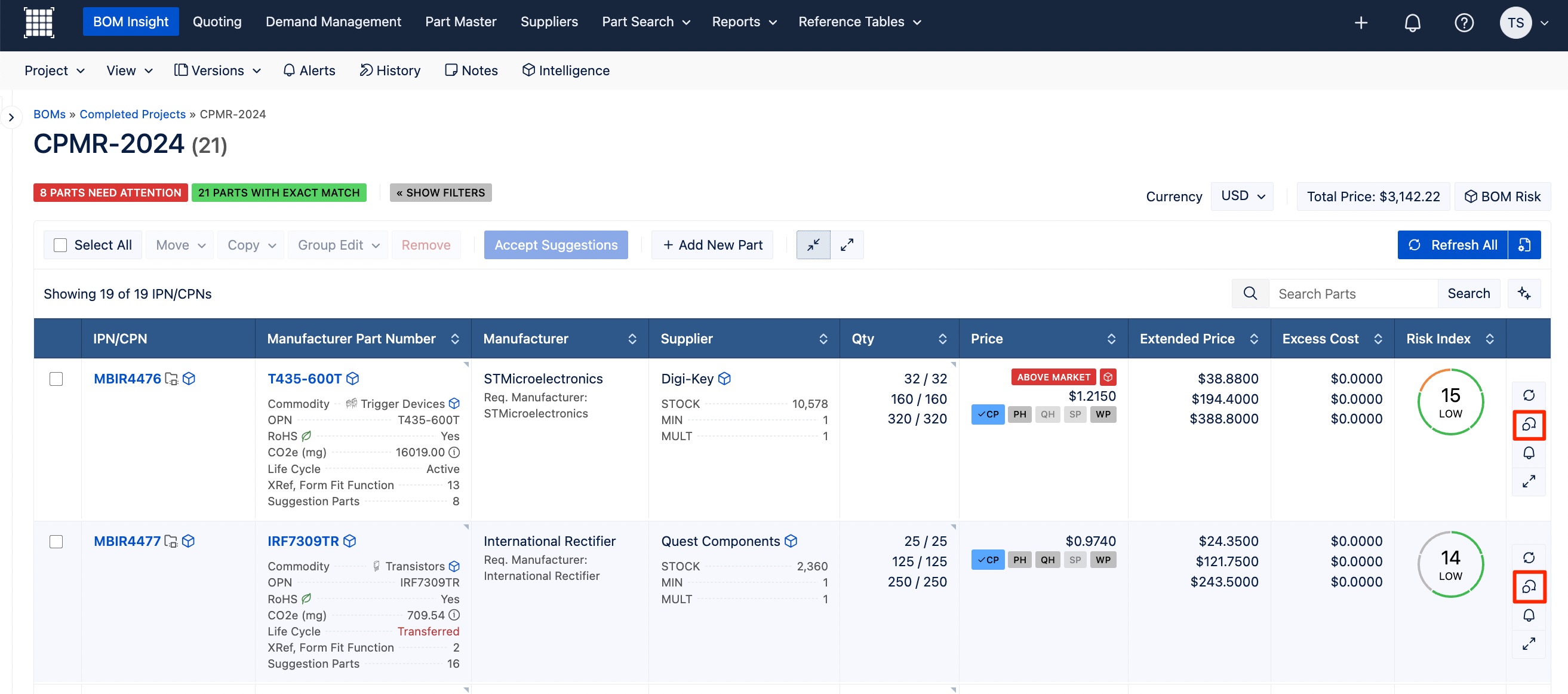Check the MBIR4476 row checkbox
This screenshot has width=1568, height=694.
point(56,379)
